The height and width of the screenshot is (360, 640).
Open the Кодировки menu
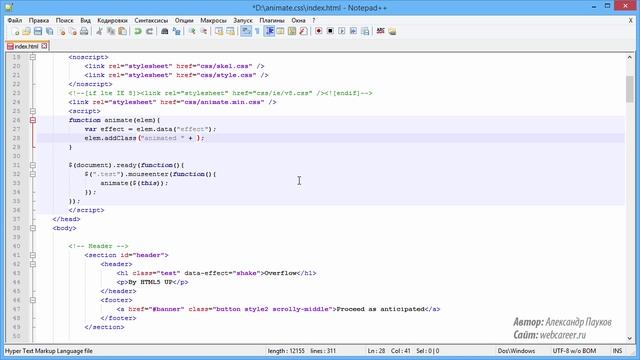112,20
